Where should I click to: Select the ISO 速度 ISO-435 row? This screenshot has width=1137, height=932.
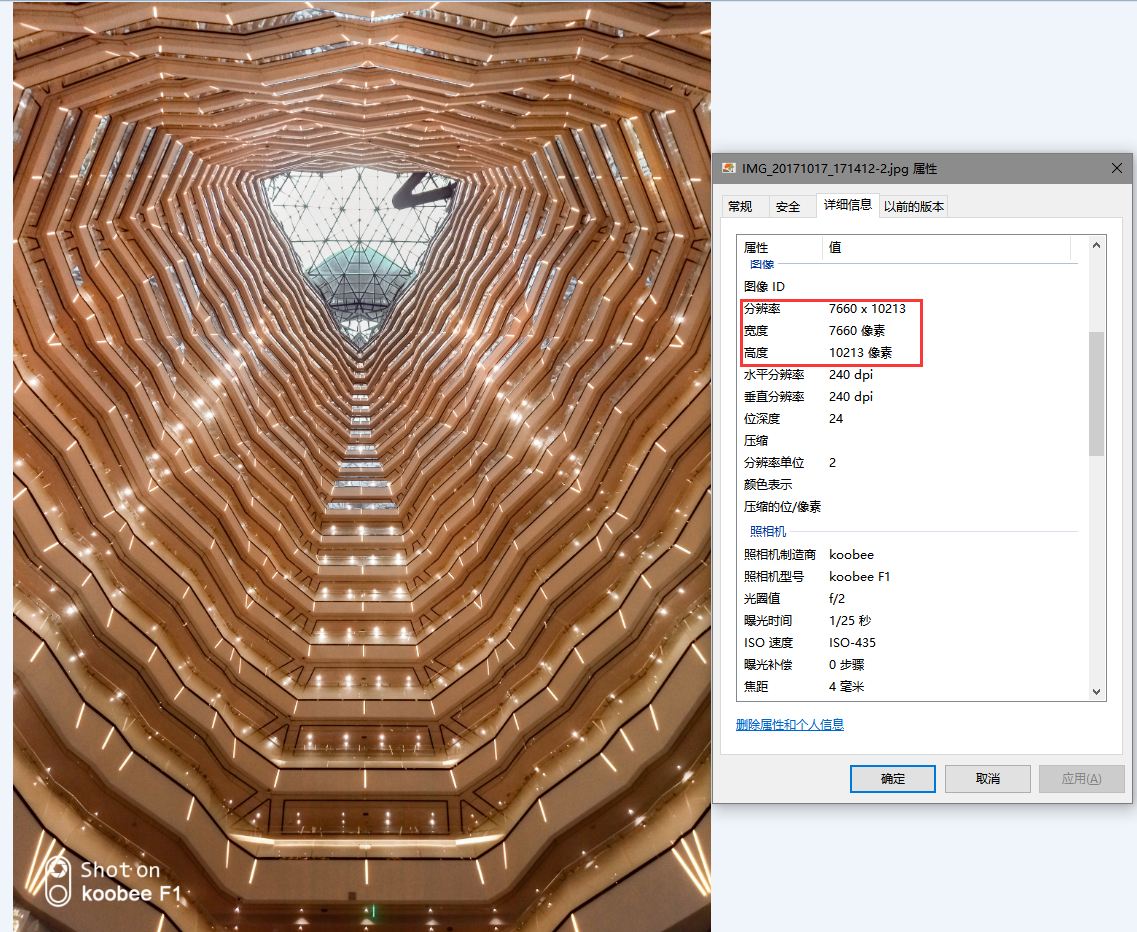click(912, 643)
